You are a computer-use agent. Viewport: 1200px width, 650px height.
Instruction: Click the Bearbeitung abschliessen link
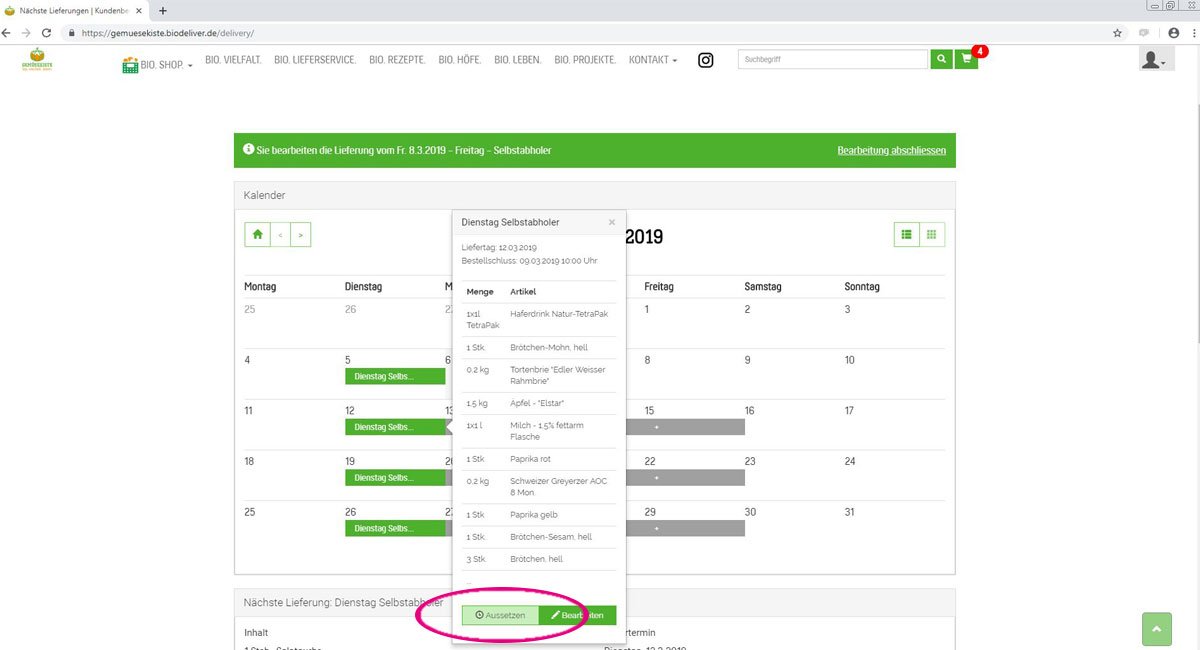pyautogui.click(x=891, y=150)
